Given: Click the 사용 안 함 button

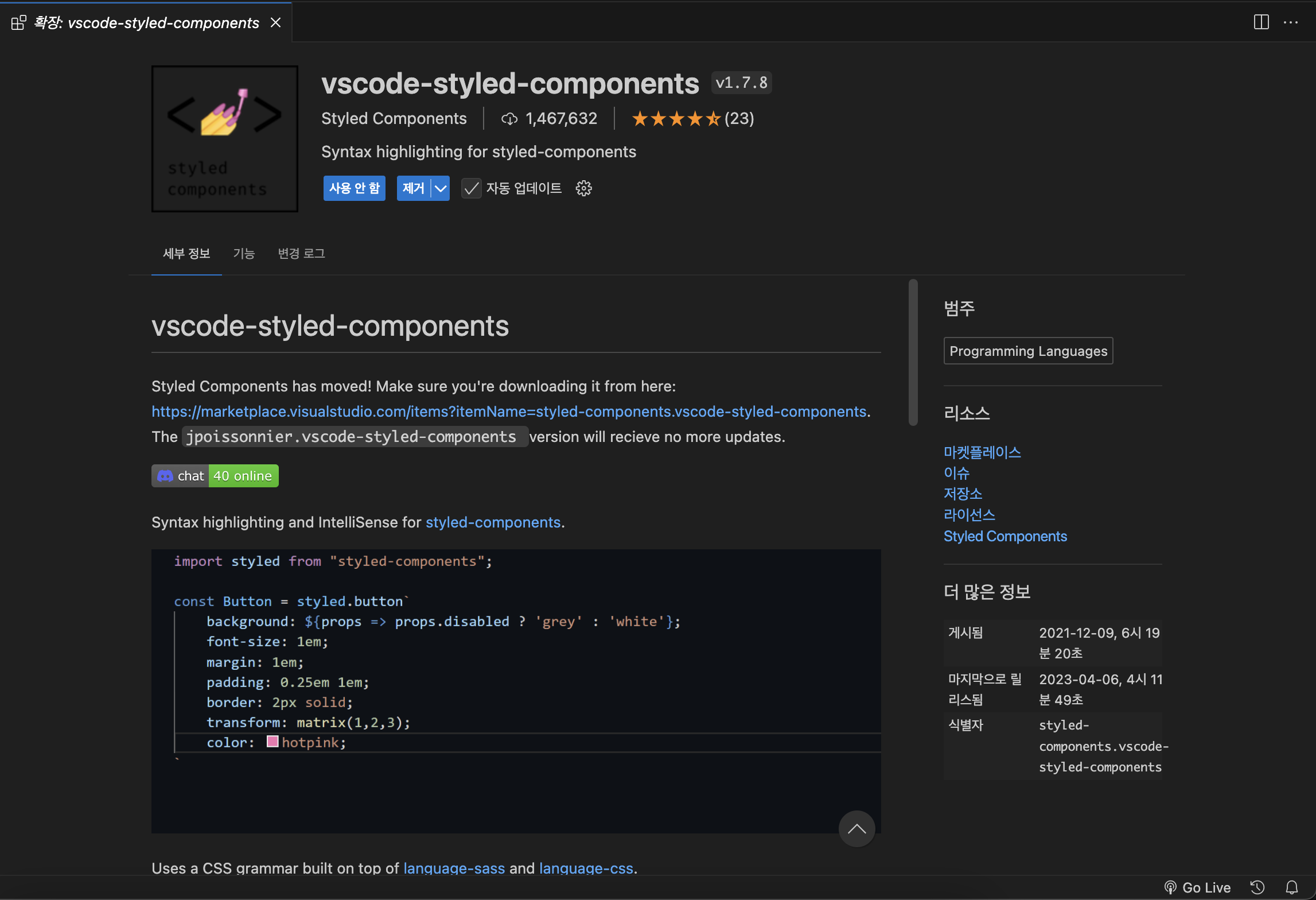Looking at the screenshot, I should pyautogui.click(x=354, y=188).
